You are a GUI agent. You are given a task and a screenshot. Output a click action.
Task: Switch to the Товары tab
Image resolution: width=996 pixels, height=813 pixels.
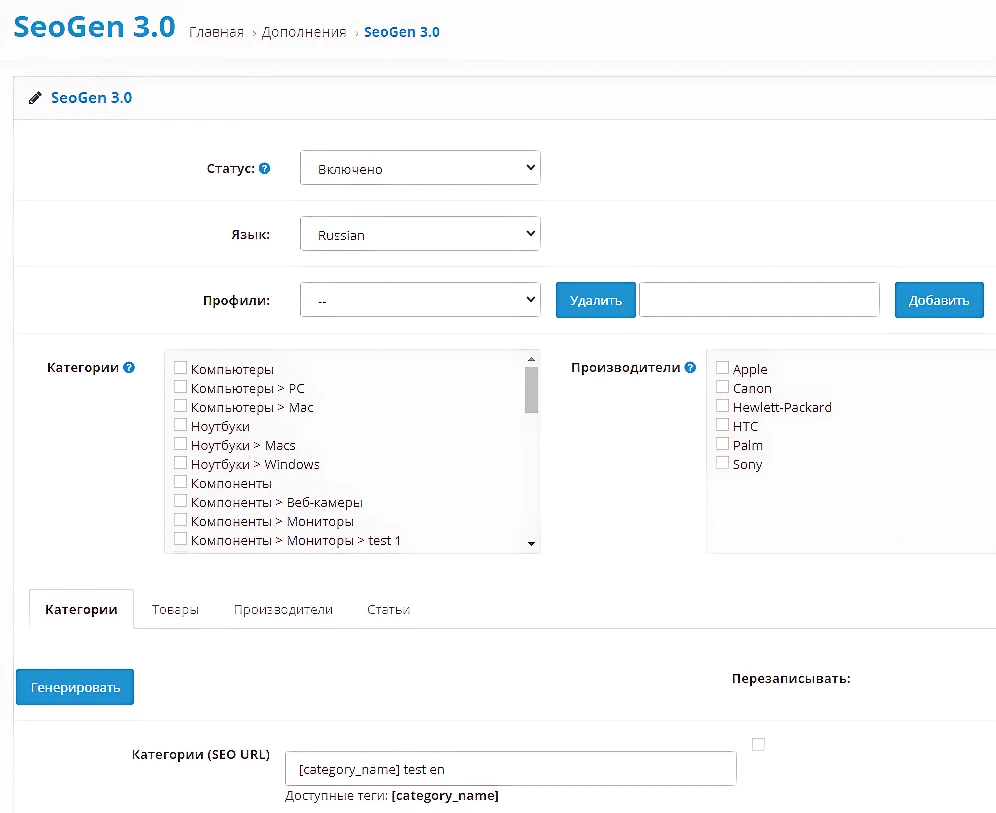(x=175, y=610)
